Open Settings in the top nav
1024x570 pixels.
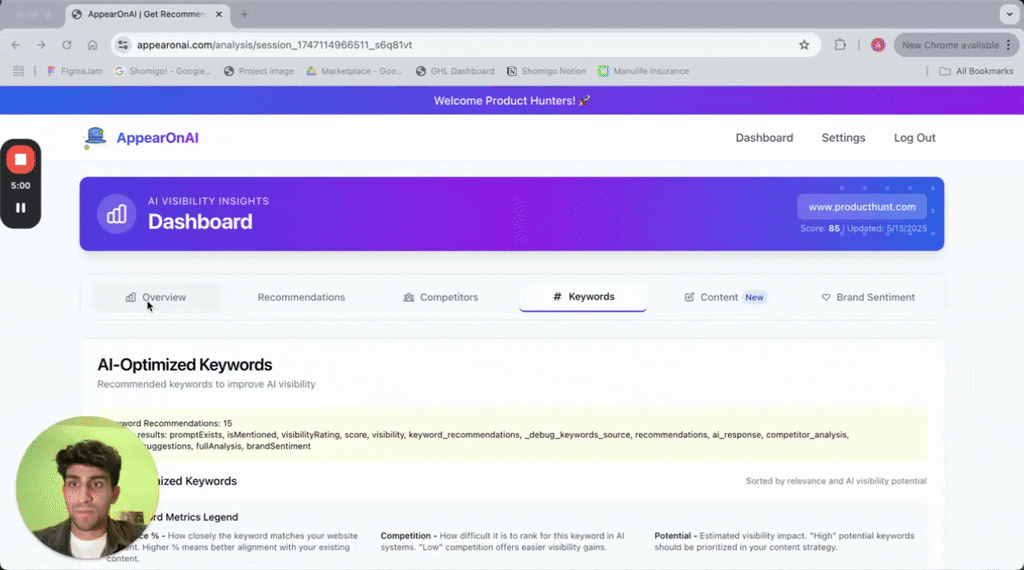point(843,138)
